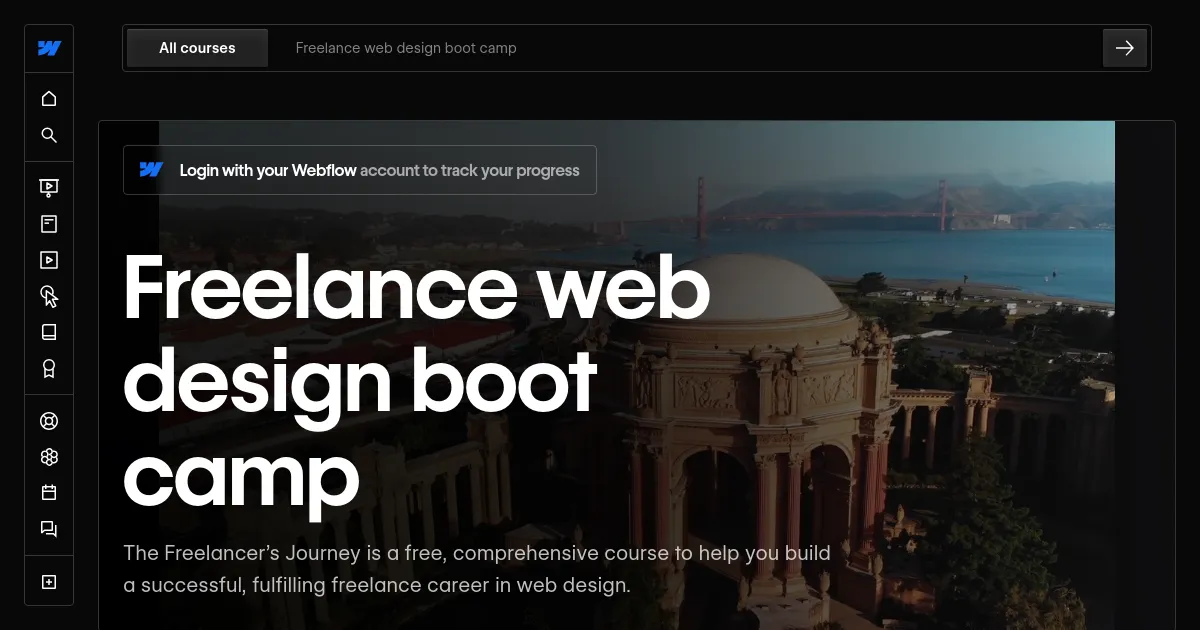The image size is (1200, 630).
Task: Select the Certification badge icon
Action: pyautogui.click(x=49, y=368)
